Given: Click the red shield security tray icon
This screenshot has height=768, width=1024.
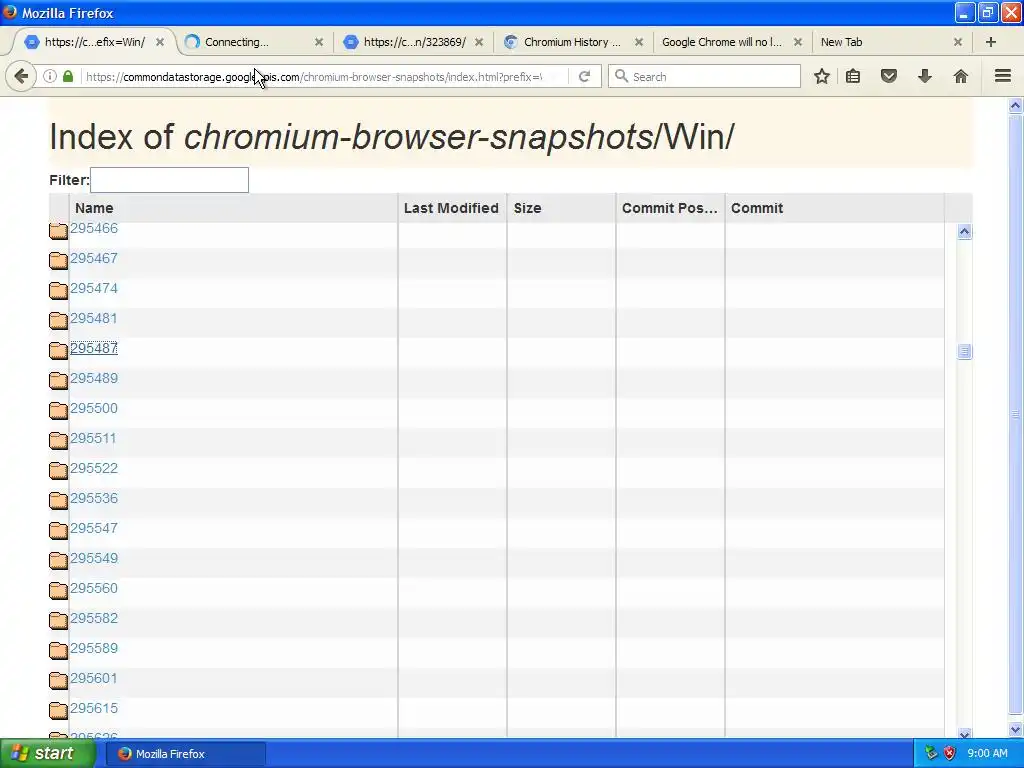Looking at the screenshot, I should point(950,754).
